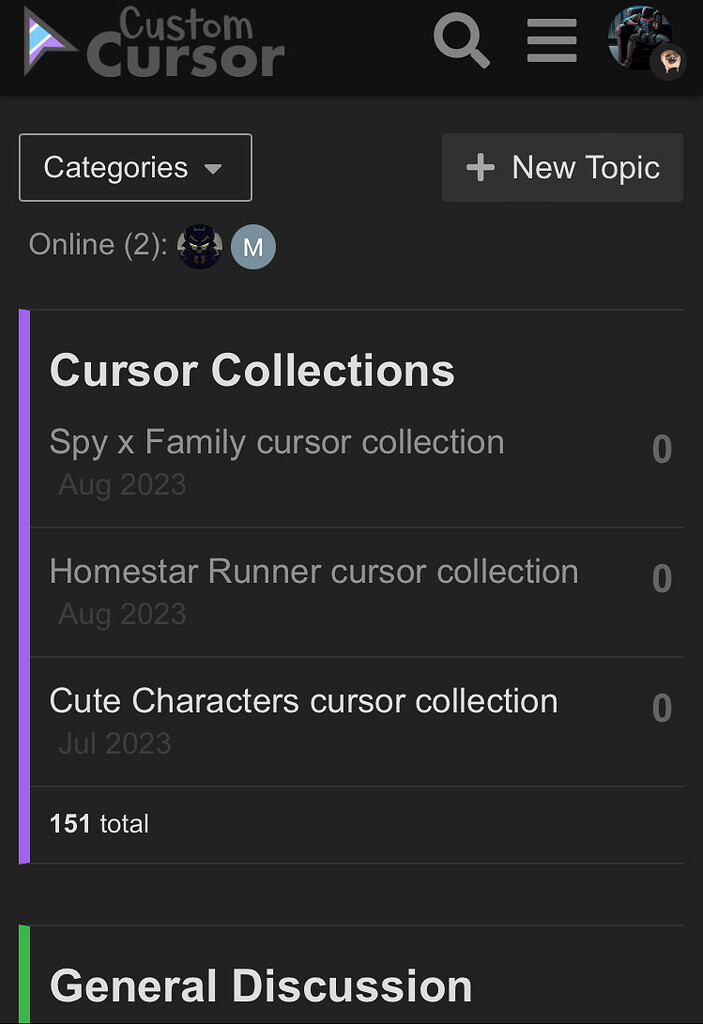Click the plus icon on New Topic

coord(479,167)
